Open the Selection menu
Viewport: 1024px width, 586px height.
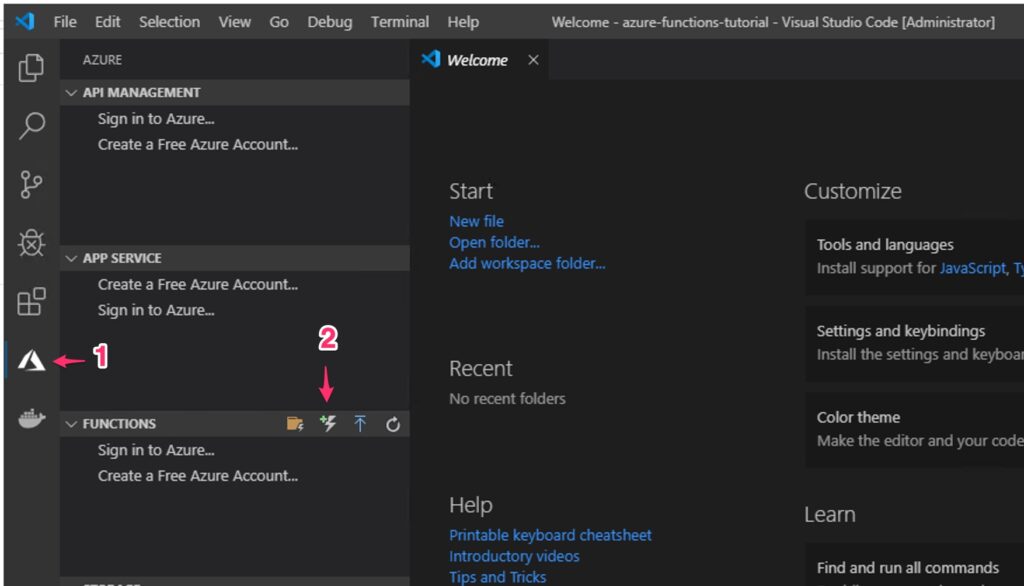tap(169, 21)
